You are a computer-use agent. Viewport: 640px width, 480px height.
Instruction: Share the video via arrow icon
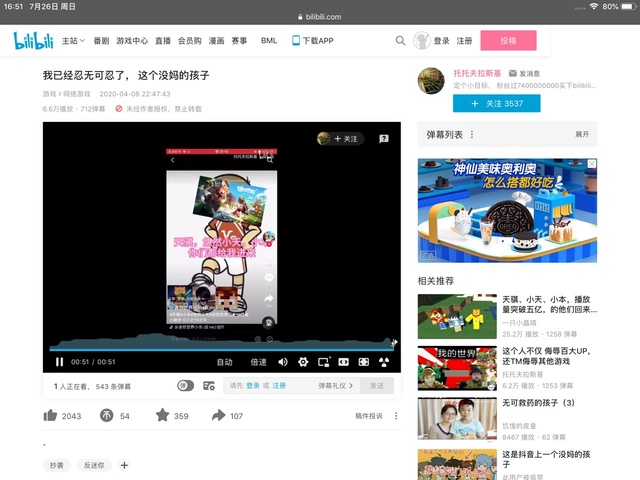[218, 416]
